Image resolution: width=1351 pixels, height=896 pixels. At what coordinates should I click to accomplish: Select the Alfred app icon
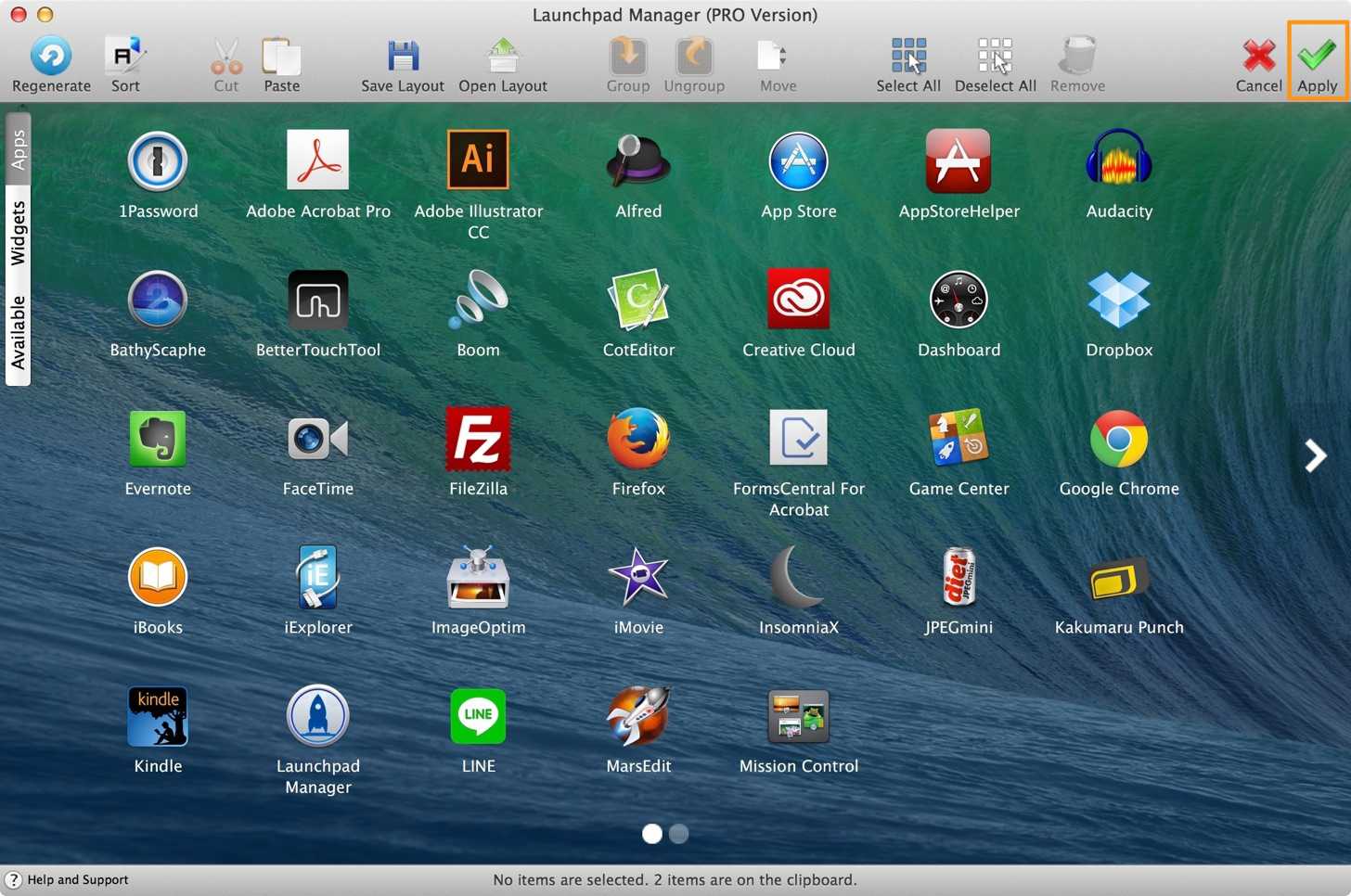[x=638, y=161]
